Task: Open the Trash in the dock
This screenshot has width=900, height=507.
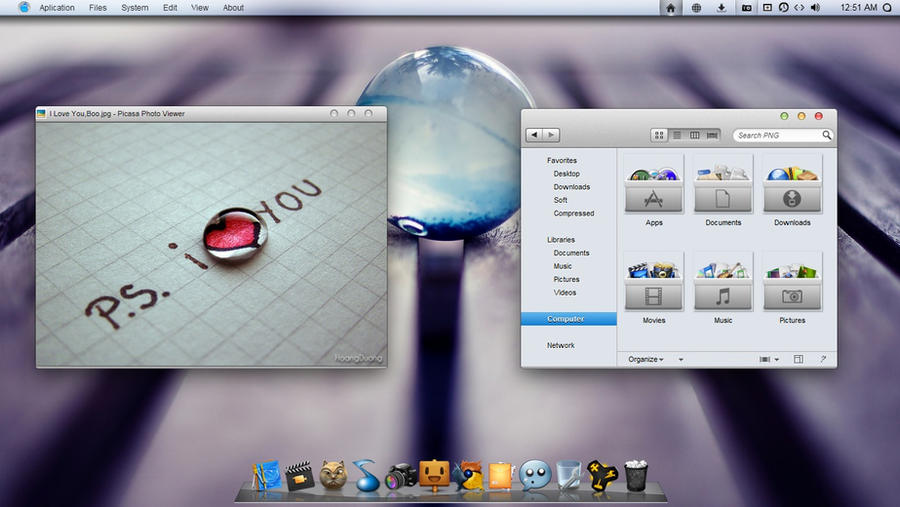Action: tap(635, 476)
